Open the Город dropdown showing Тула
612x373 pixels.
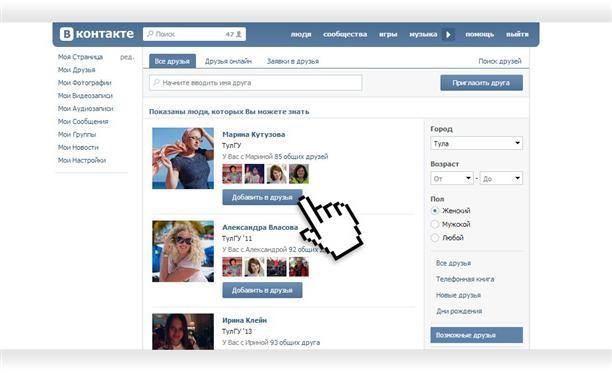tap(476, 143)
